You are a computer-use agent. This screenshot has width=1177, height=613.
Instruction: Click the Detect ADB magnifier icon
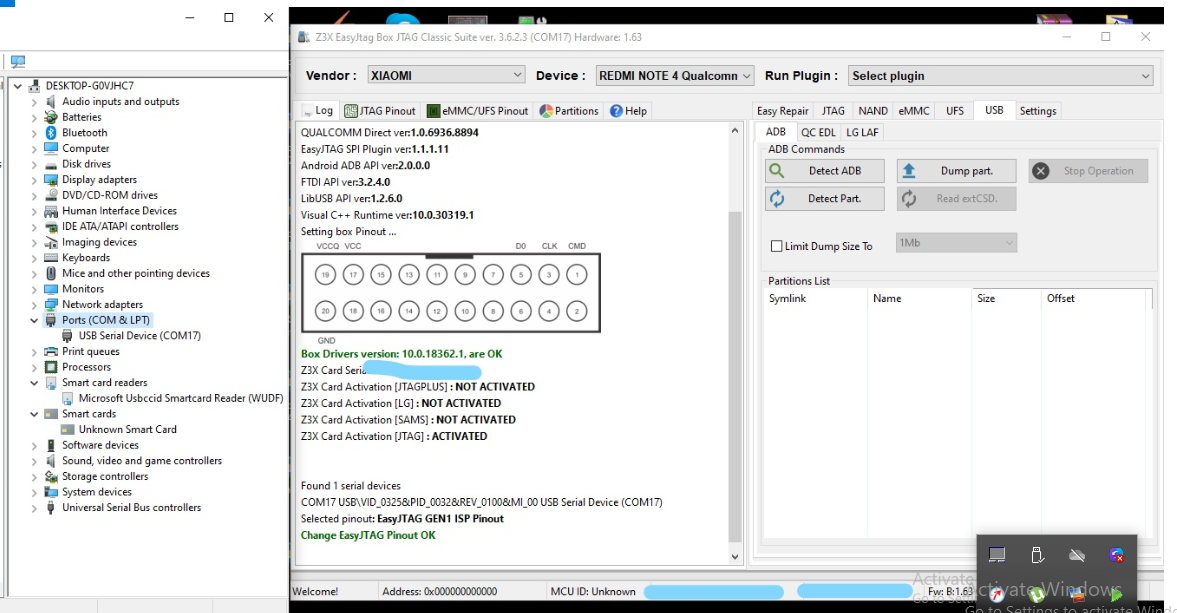pos(777,171)
